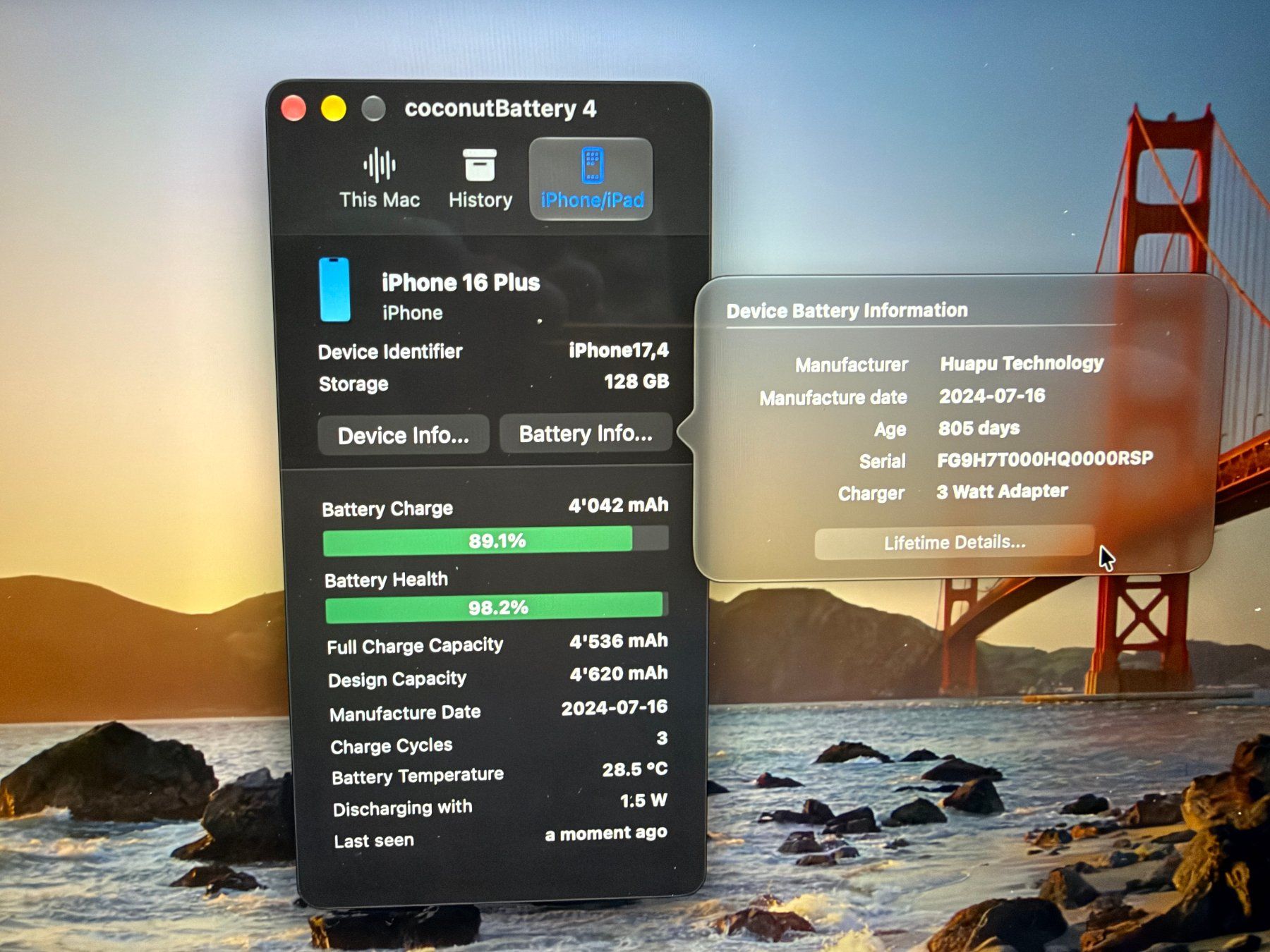The width and height of the screenshot is (1270, 952).
Task: Click the Battery Health label
Action: [386, 580]
